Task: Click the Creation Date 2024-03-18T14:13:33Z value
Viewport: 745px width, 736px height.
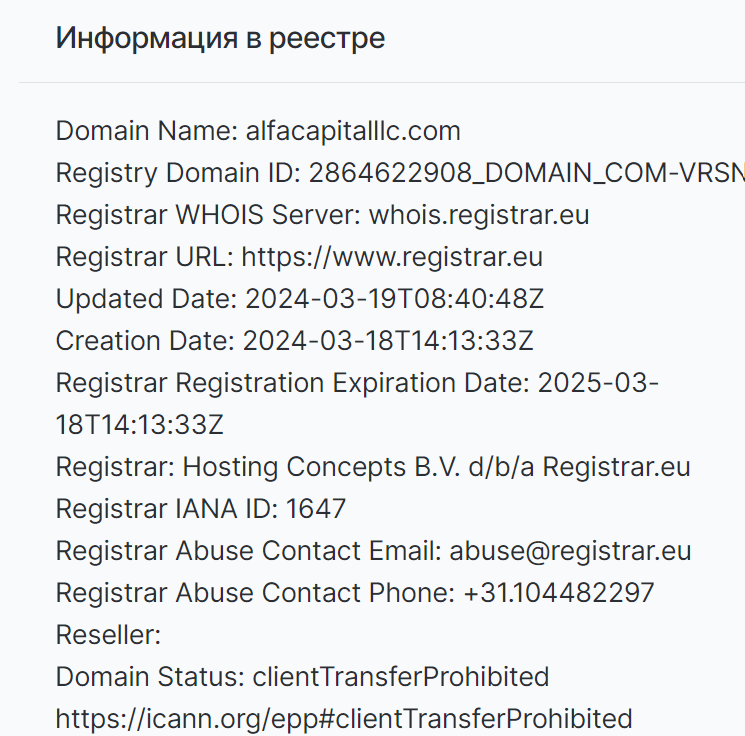Action: point(388,341)
